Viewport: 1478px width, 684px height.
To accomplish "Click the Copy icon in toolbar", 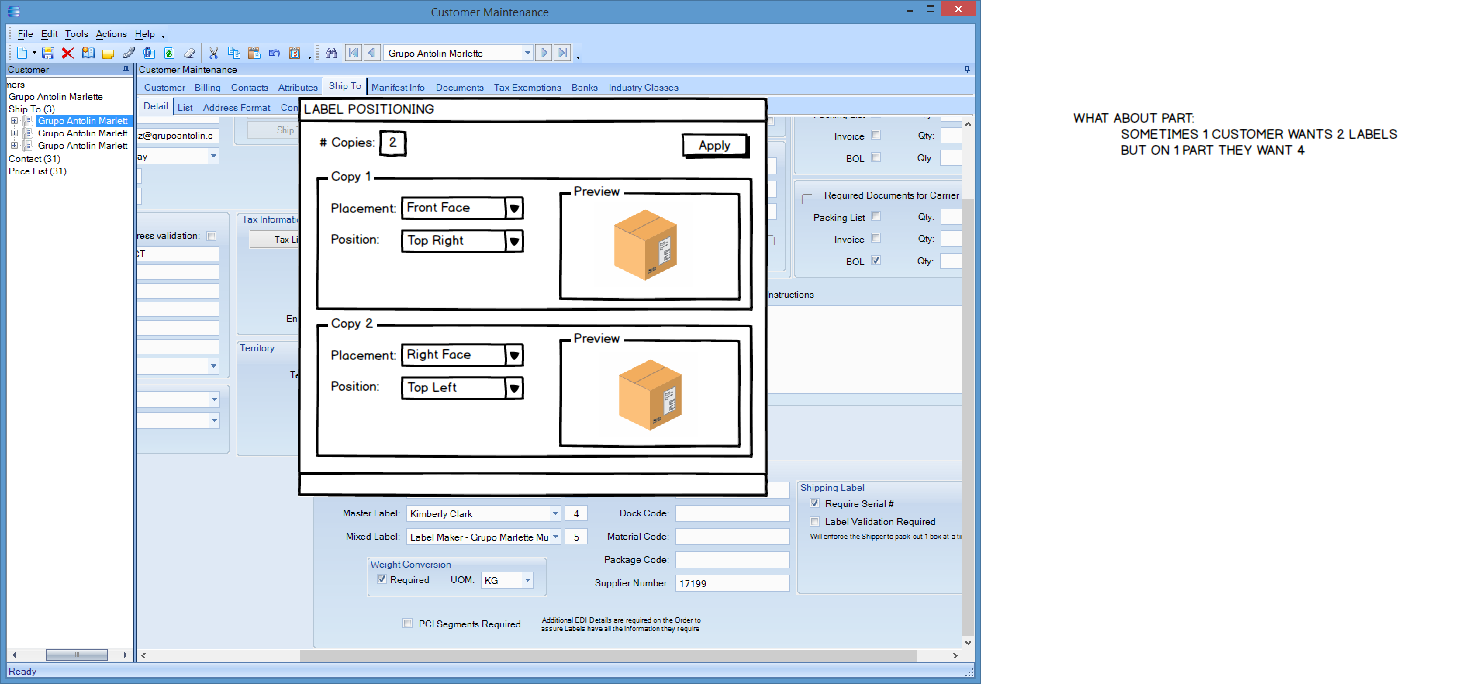I will pos(233,53).
